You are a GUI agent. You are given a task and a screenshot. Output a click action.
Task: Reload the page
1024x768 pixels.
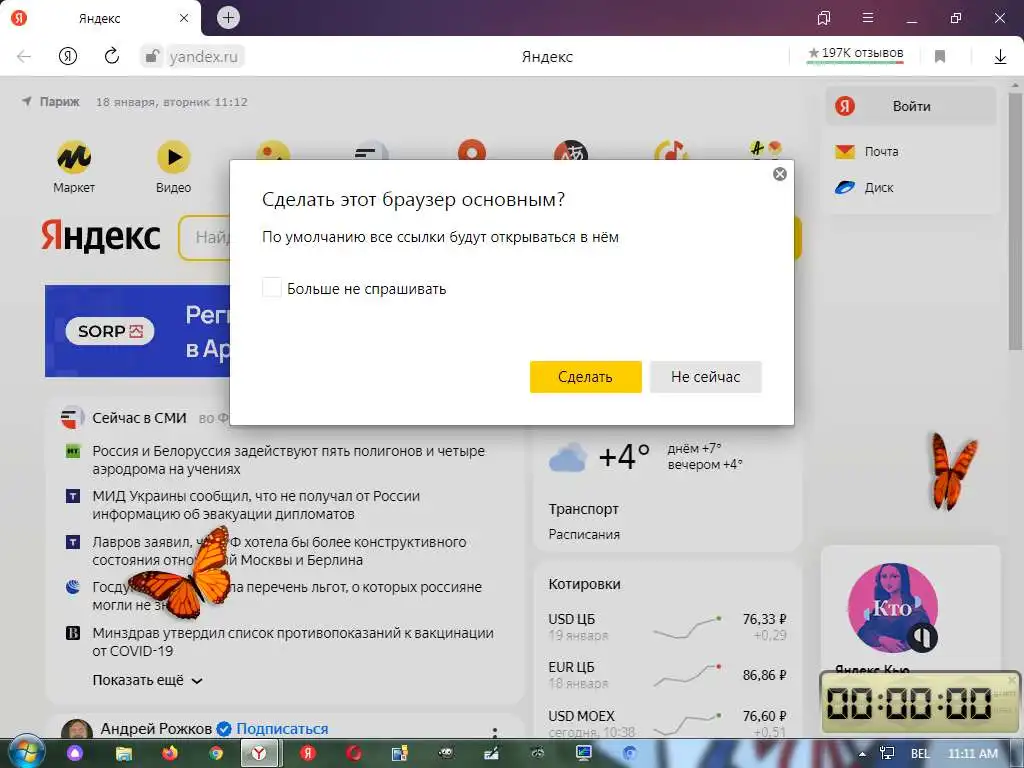[x=112, y=56]
